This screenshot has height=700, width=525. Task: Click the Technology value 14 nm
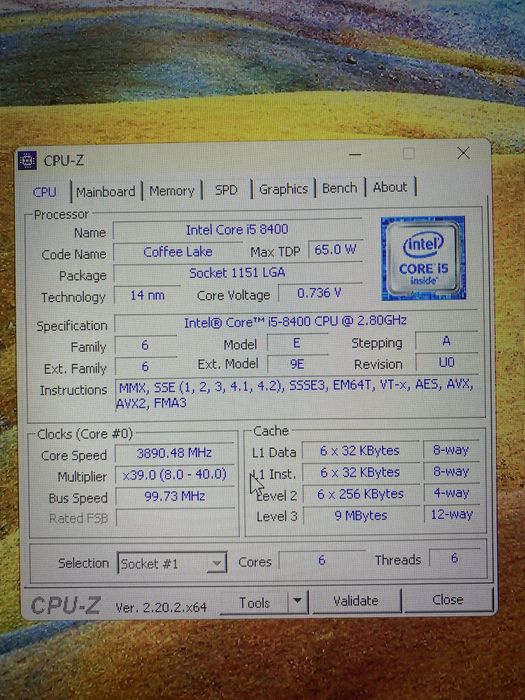(x=147, y=296)
